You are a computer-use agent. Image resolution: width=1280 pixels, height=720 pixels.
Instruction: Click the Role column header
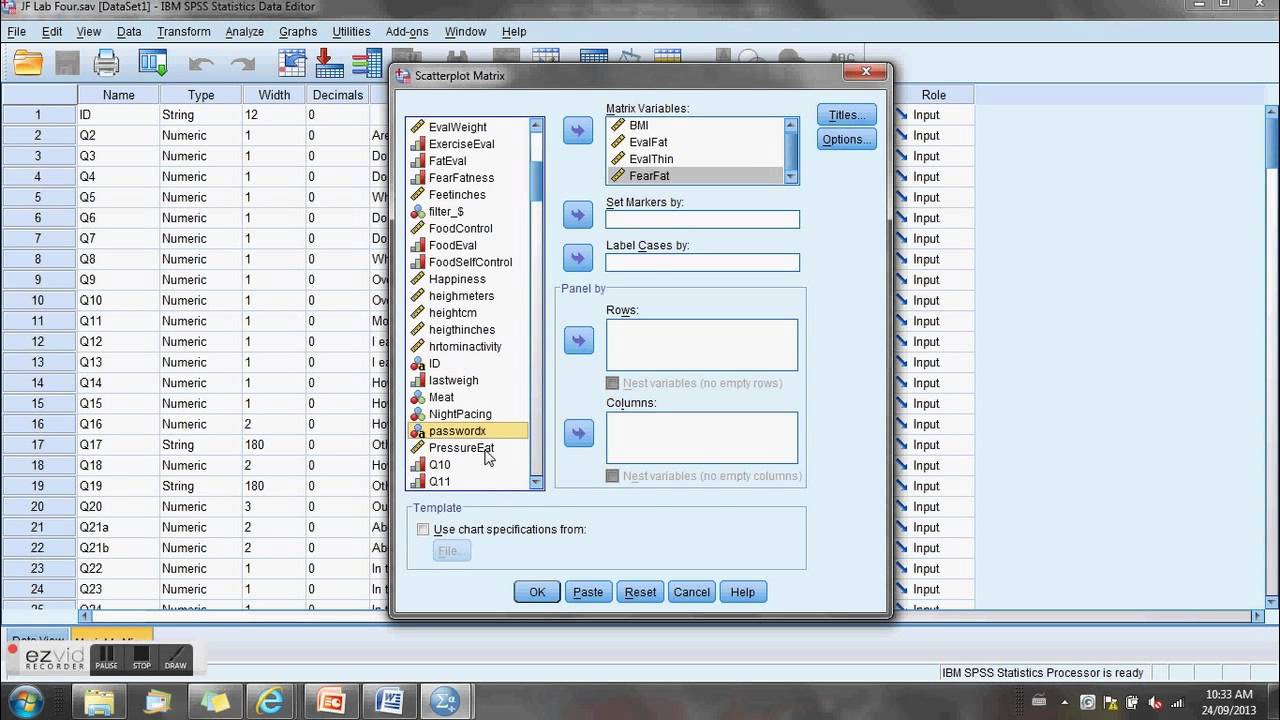[x=933, y=95]
